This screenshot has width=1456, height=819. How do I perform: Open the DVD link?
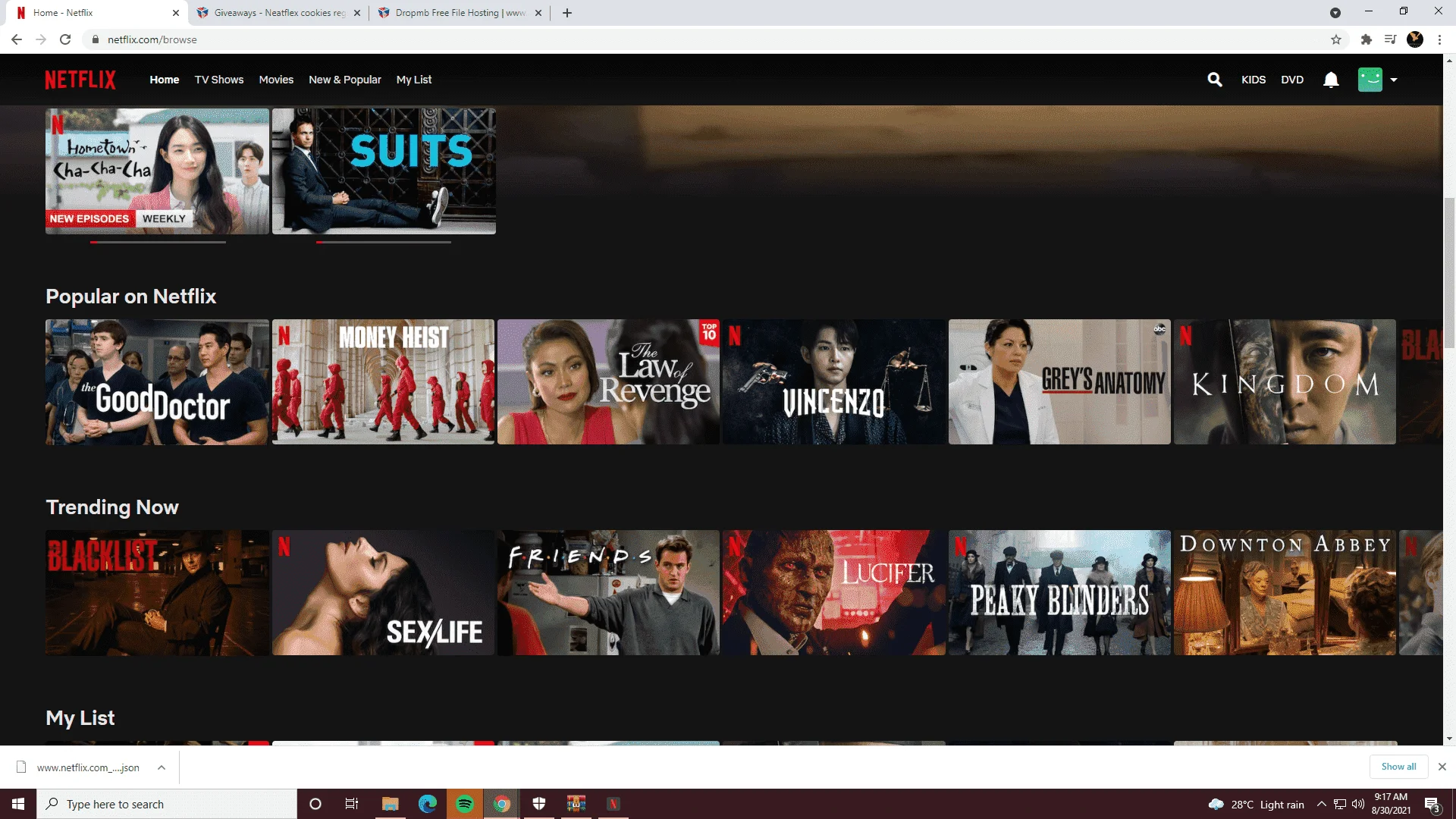tap(1292, 80)
